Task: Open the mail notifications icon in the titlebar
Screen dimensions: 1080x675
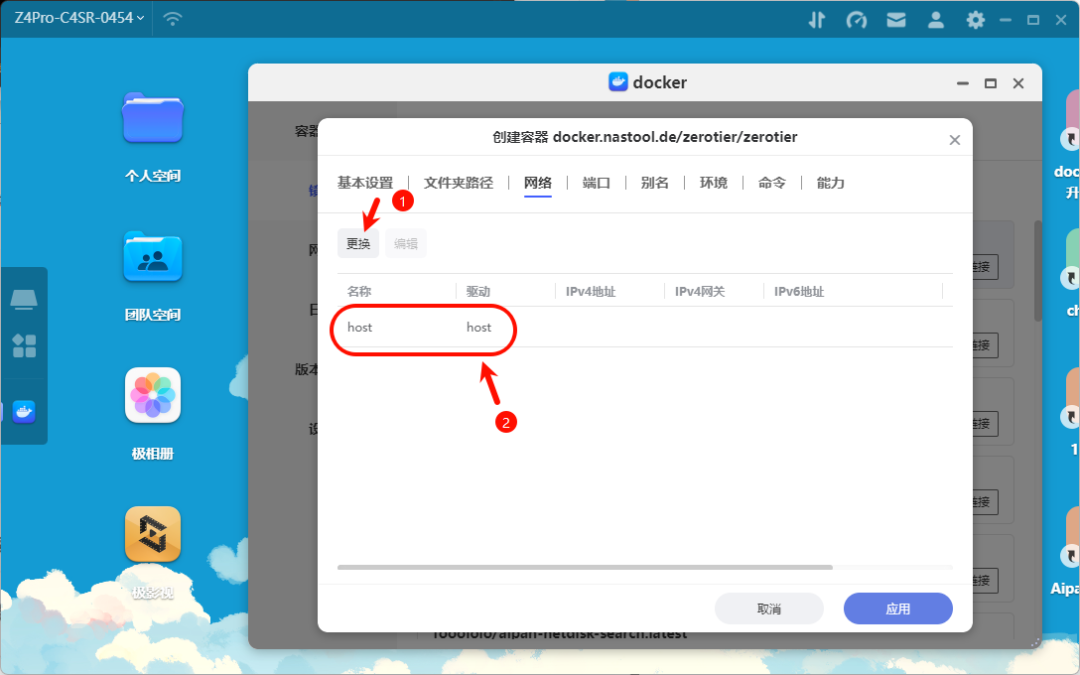Action: point(895,19)
